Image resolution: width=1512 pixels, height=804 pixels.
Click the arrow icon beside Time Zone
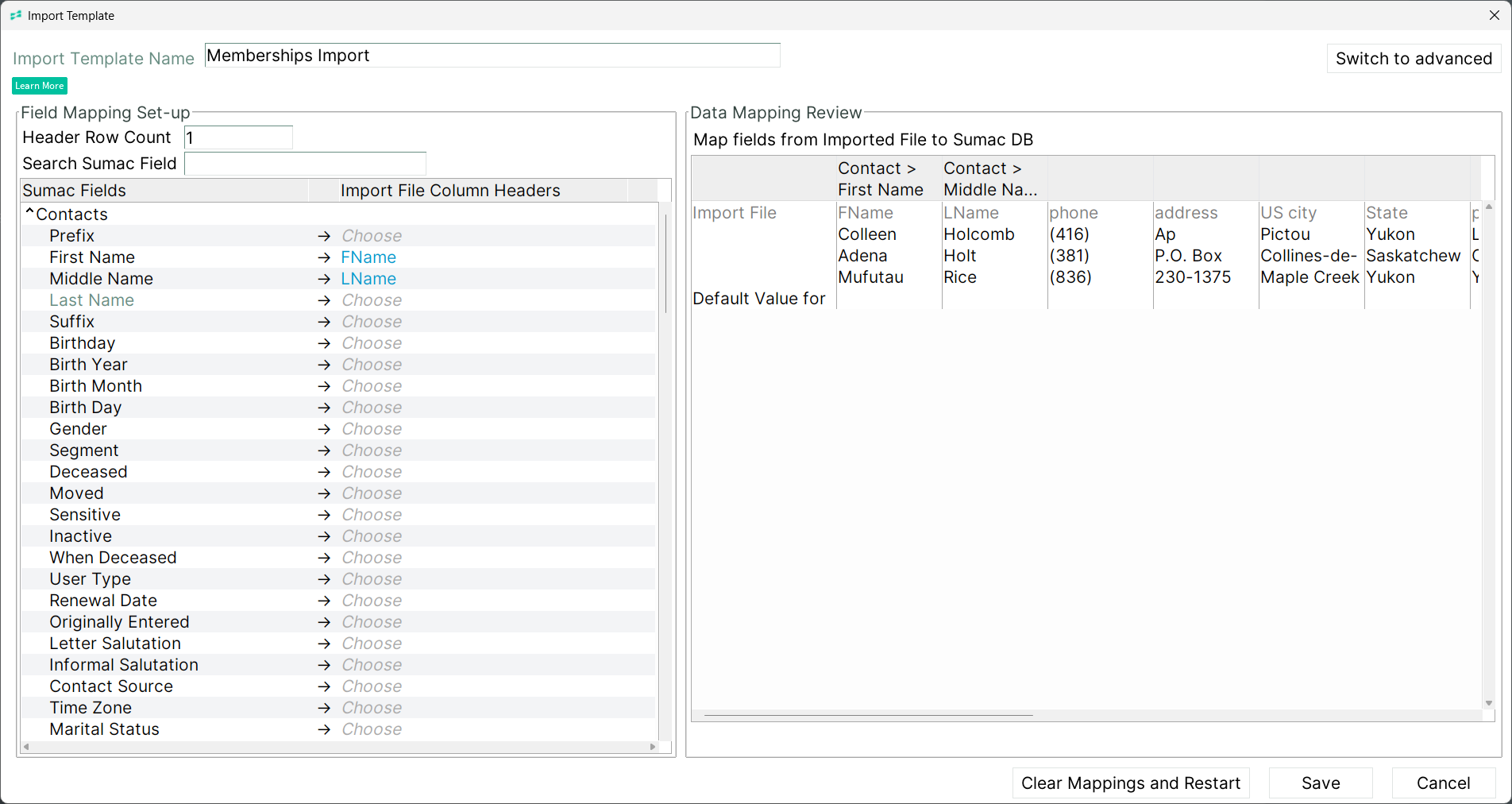324,708
